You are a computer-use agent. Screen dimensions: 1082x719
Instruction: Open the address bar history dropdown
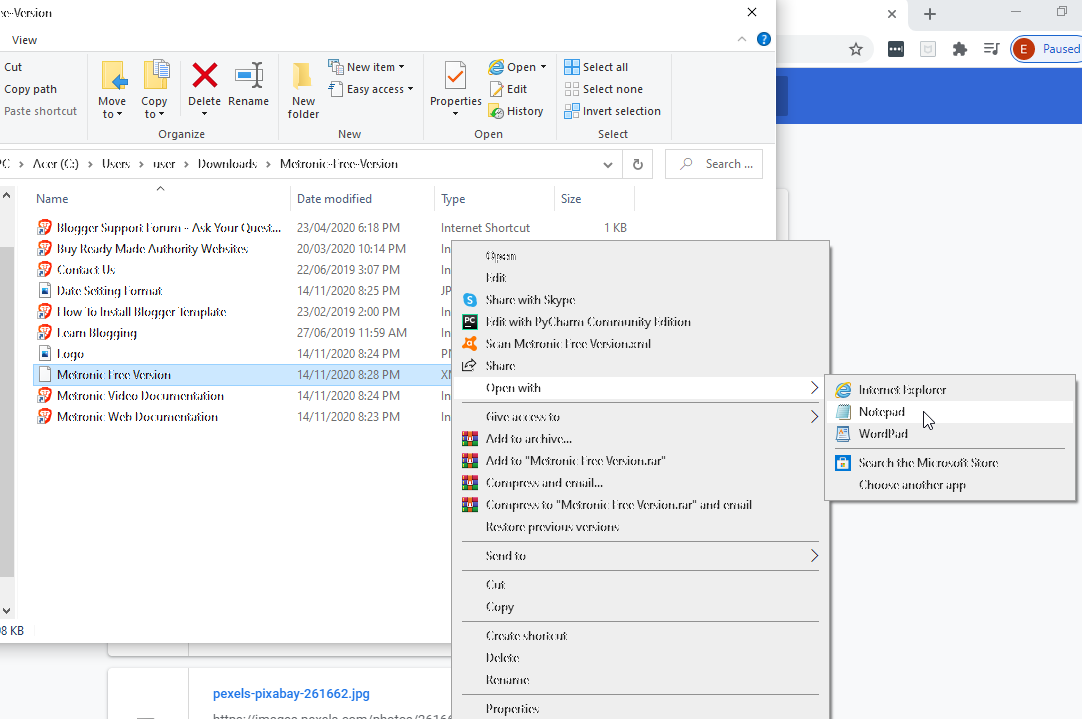click(x=607, y=164)
